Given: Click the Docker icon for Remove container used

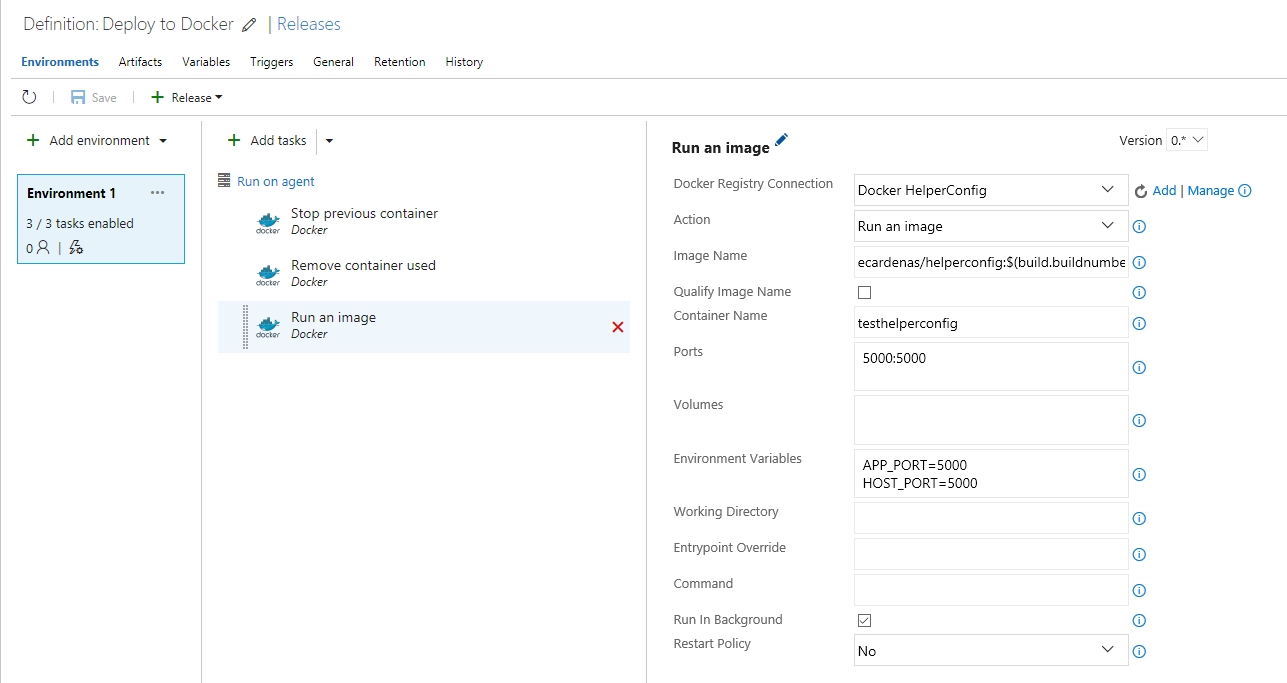Looking at the screenshot, I should click(x=268, y=274).
